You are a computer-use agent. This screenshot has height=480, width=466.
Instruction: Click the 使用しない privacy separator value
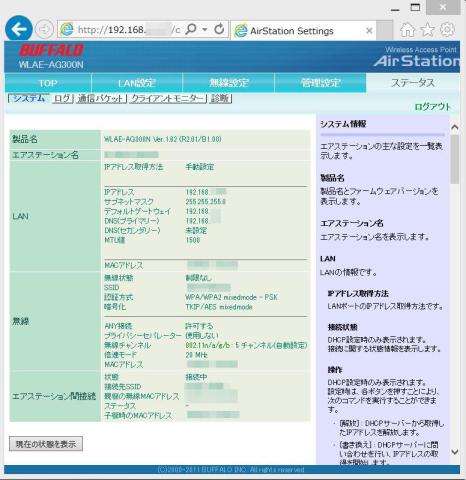202,335
